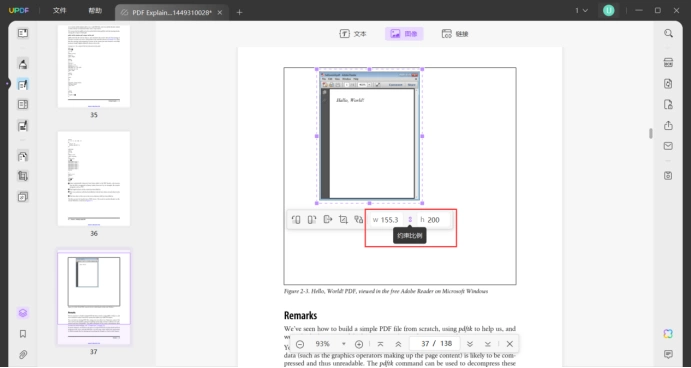Open the bookmark panel icon
691x368 pixels.
(23, 334)
